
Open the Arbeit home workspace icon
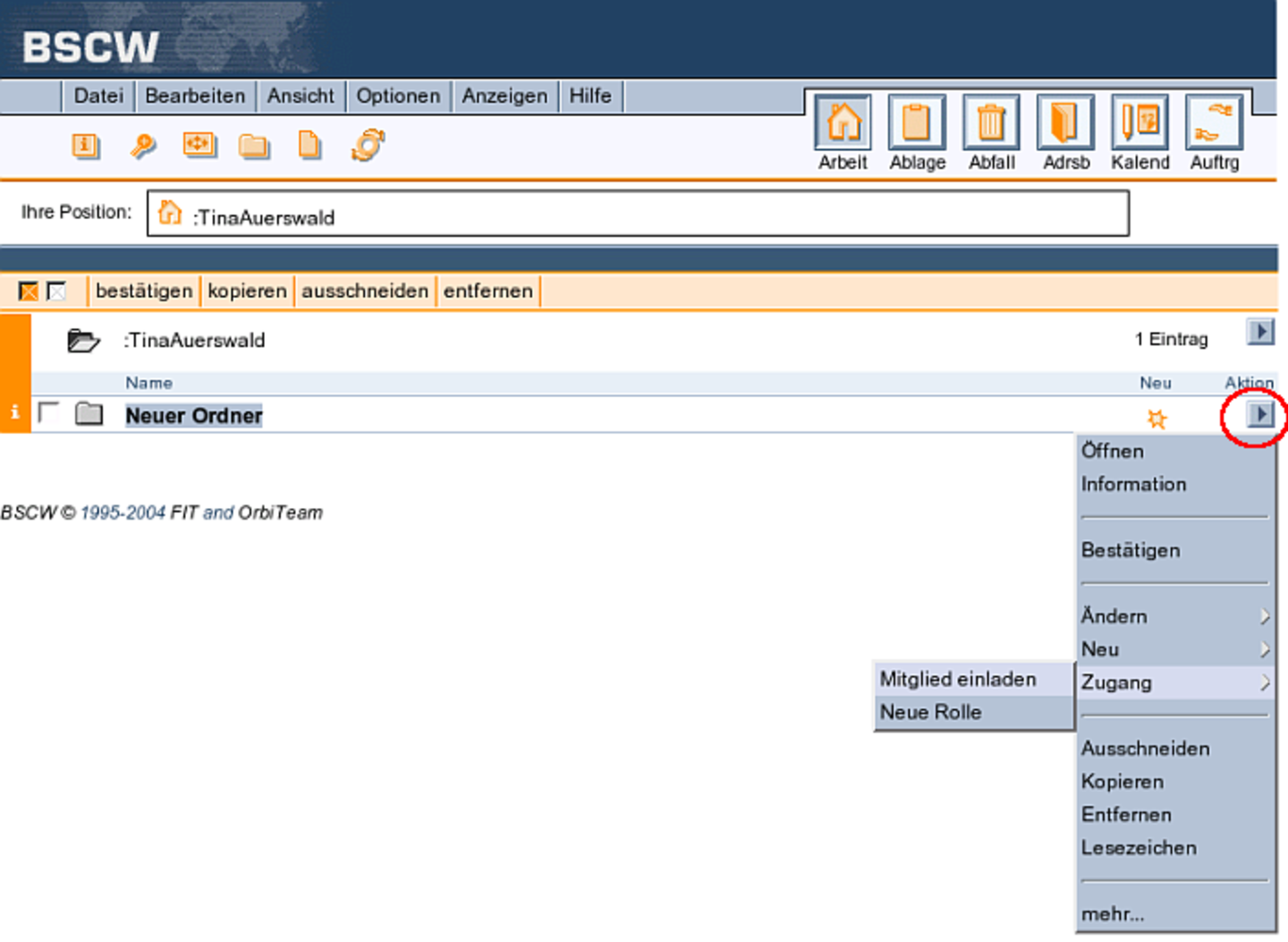pos(843,123)
